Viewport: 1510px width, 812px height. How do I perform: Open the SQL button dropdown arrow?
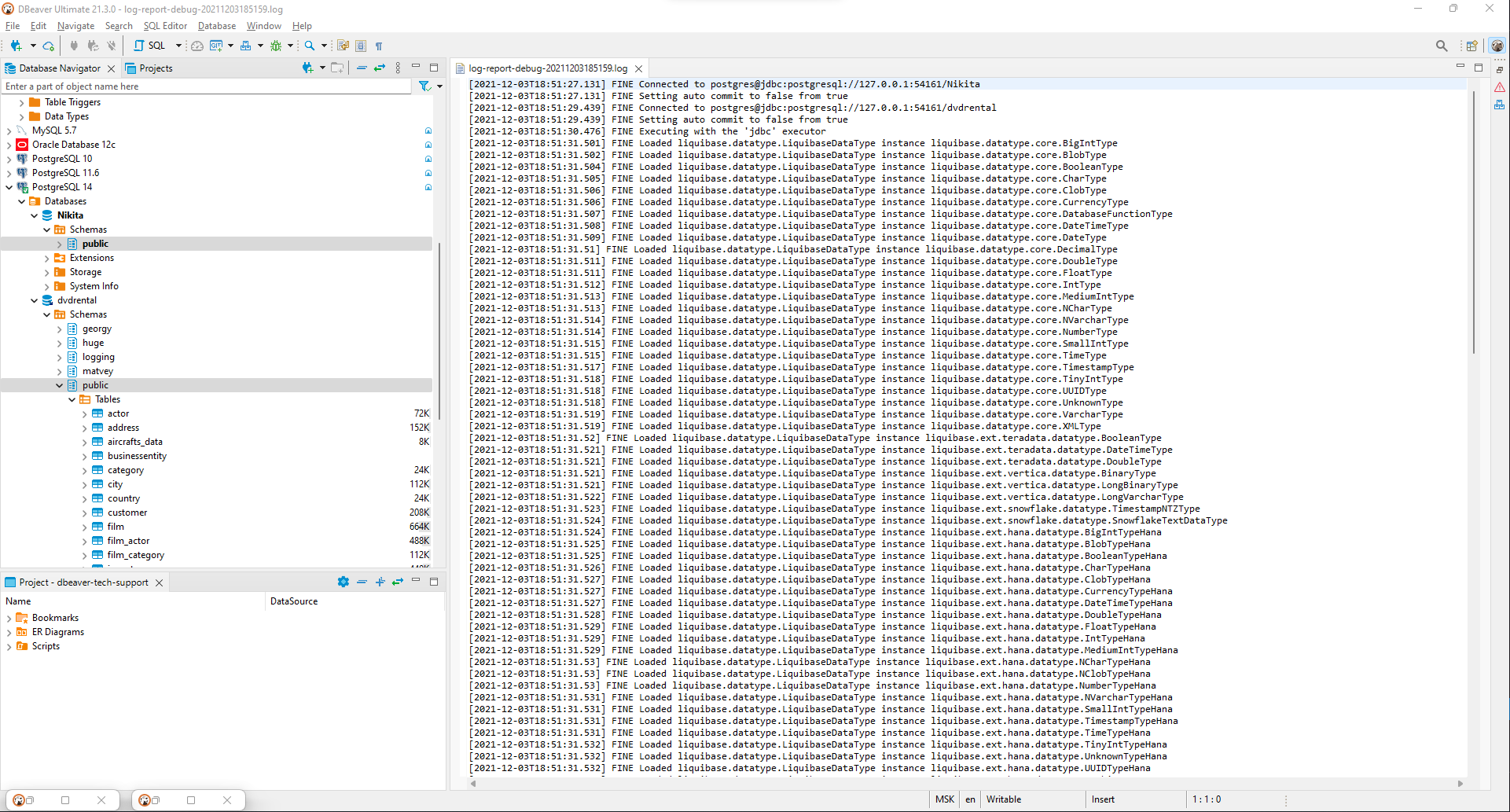click(178, 46)
